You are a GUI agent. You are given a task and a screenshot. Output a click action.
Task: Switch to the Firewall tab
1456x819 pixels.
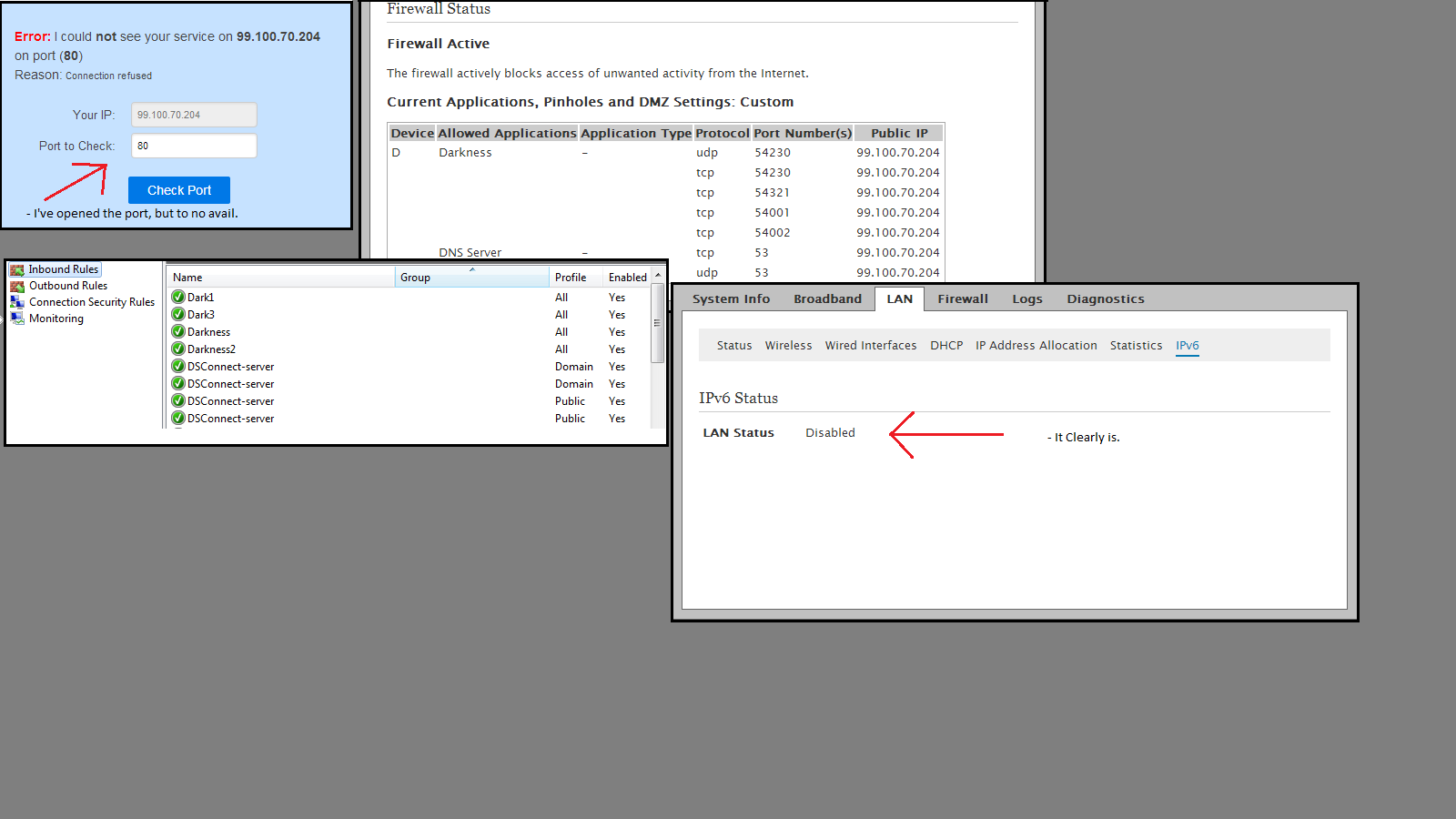click(963, 298)
